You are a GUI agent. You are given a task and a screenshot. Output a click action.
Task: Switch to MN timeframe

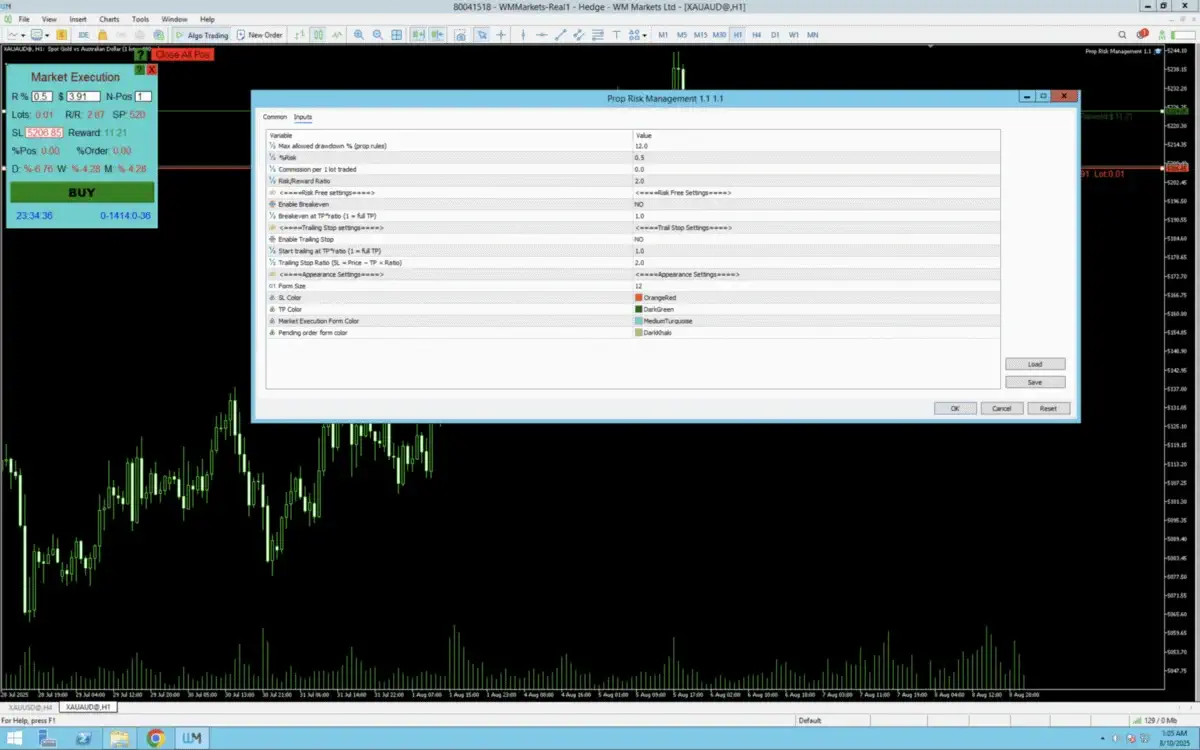[813, 35]
